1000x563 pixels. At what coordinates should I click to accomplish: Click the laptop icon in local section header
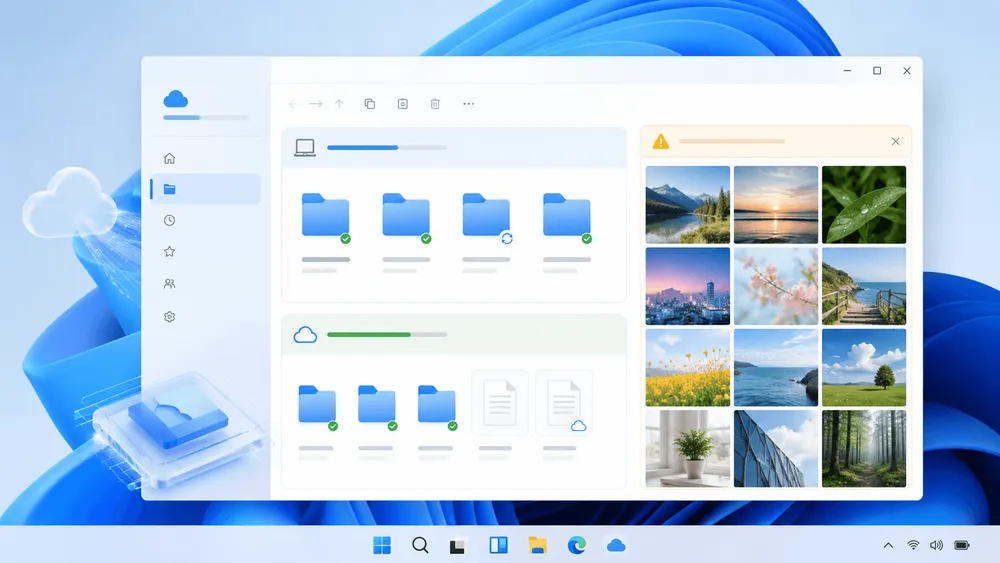(x=305, y=148)
